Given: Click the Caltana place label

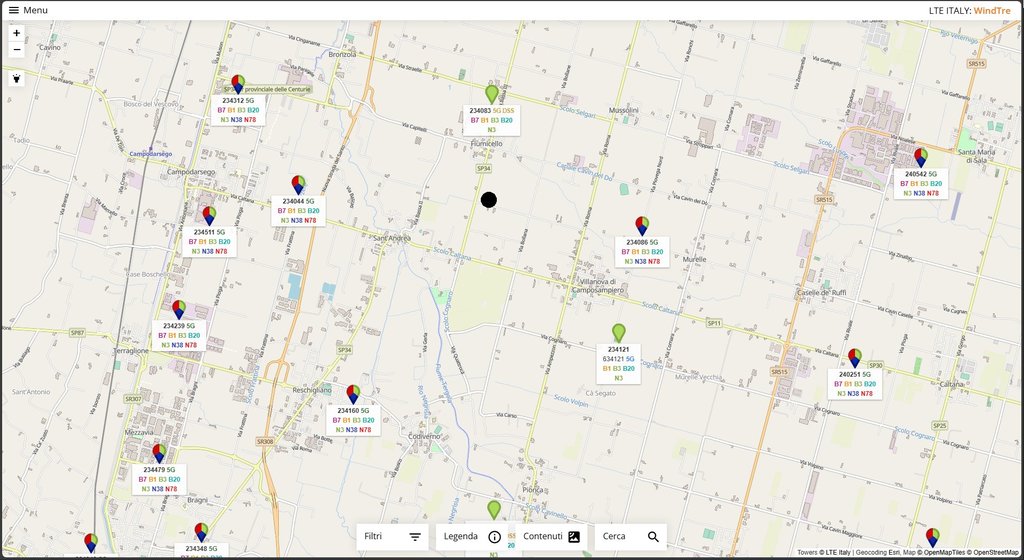Looking at the screenshot, I should 951,384.
